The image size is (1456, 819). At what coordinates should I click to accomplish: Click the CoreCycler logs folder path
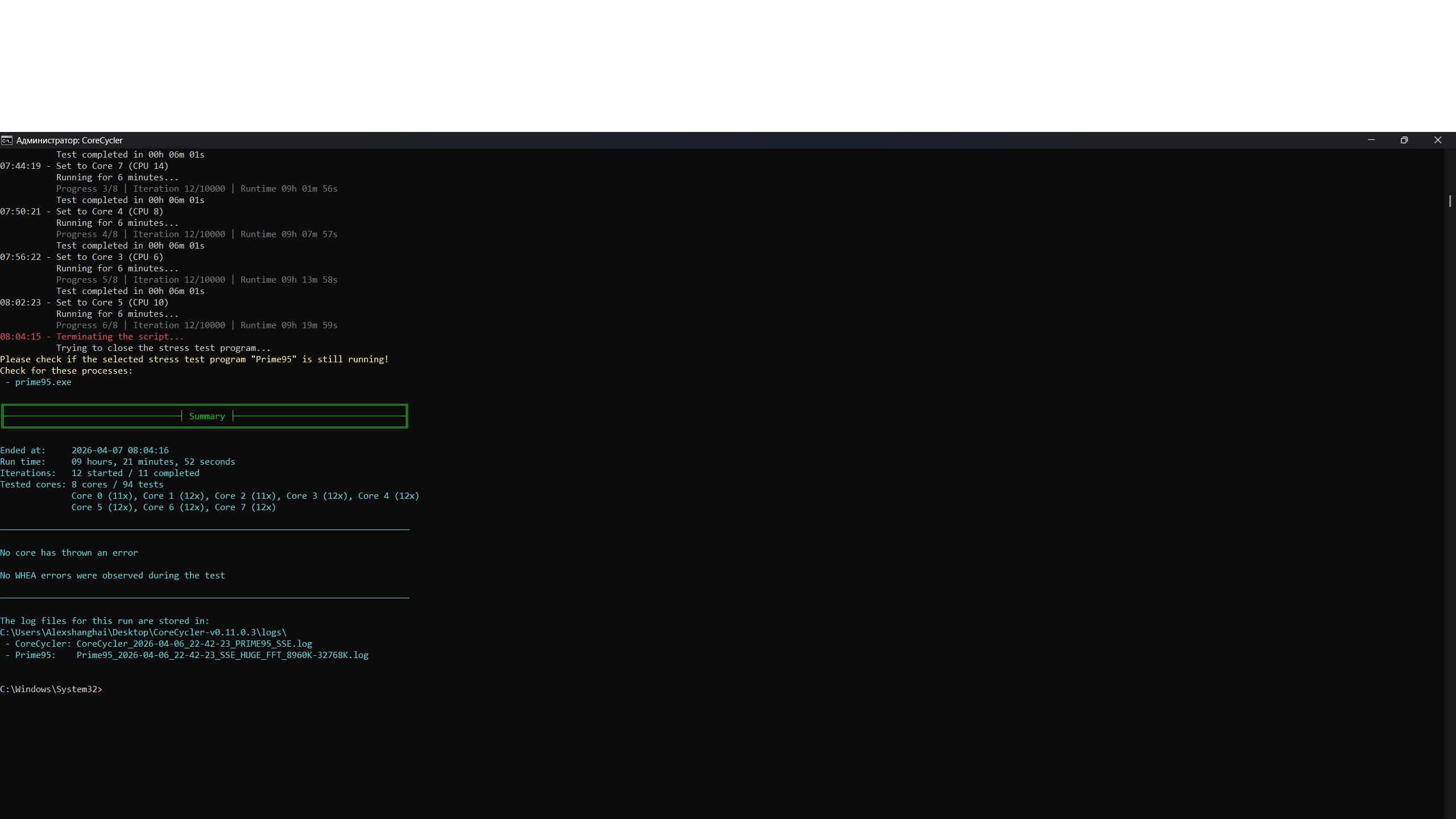(x=143, y=632)
